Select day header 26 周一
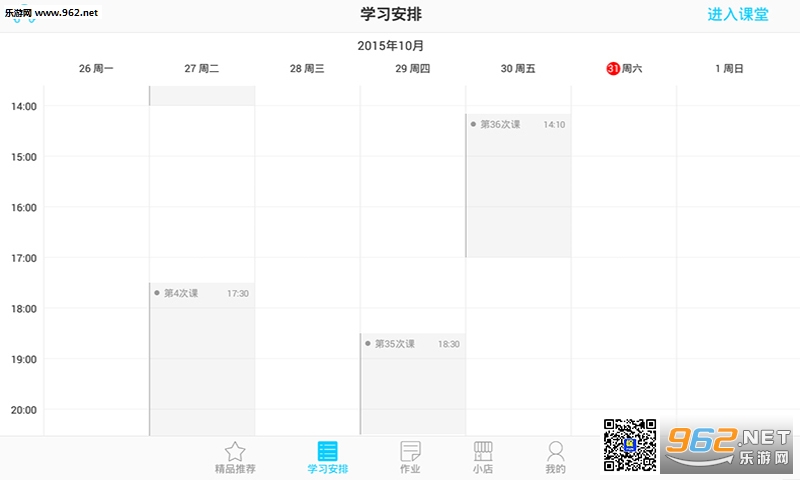800x480 pixels. coord(96,68)
